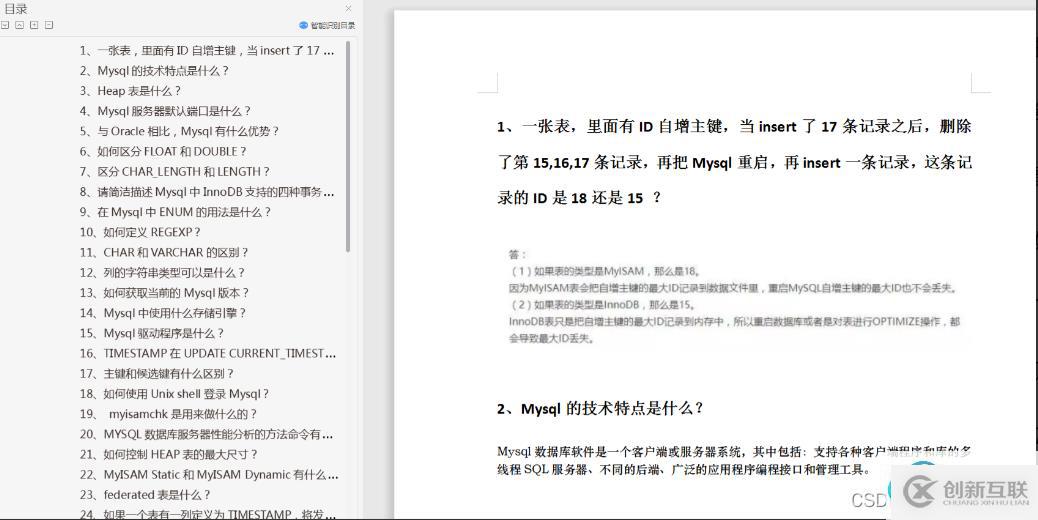The height and width of the screenshot is (520, 1038).
Task: Open 5、与 Oracle 相比，Mysql 有什么优势？
Action: pos(179,131)
